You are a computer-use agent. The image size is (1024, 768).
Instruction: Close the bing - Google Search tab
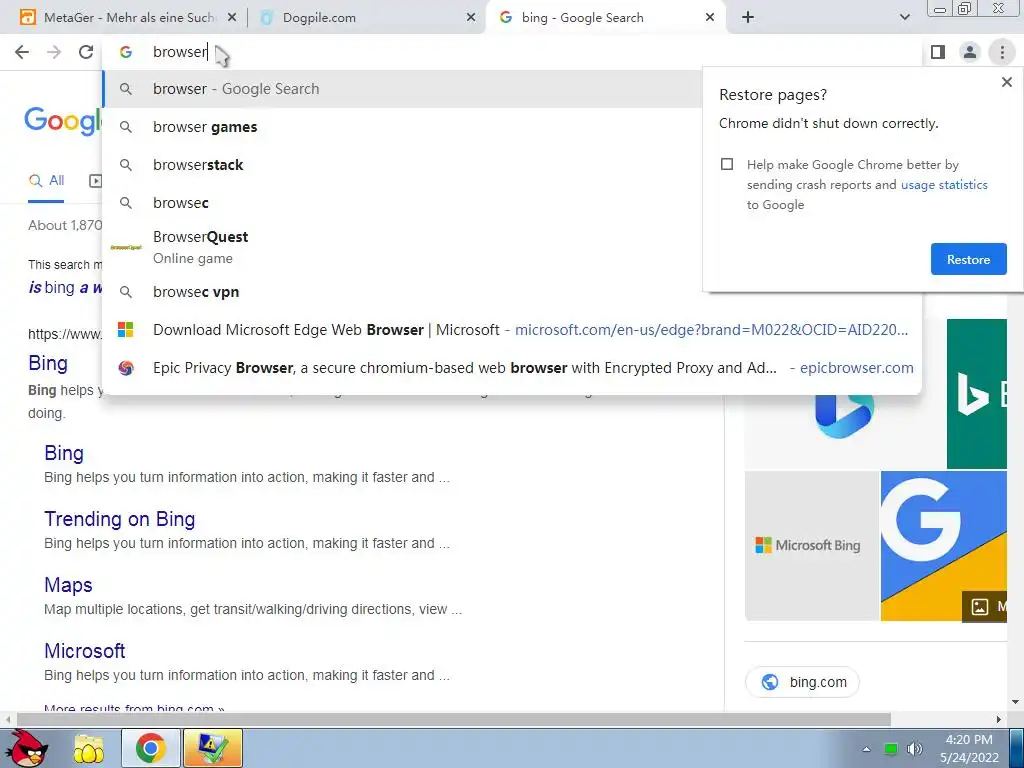pyautogui.click(x=710, y=18)
